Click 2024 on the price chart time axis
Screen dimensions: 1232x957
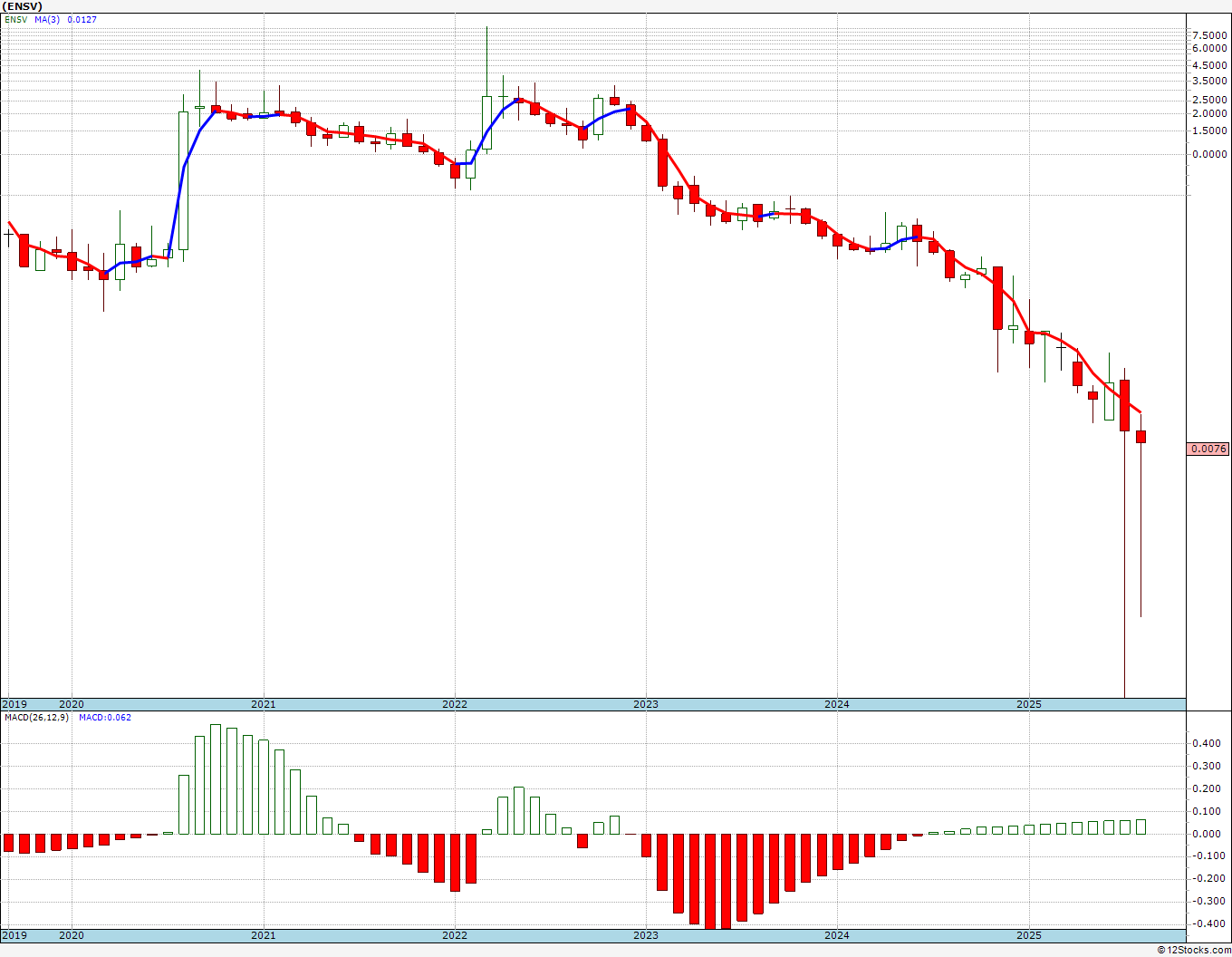pos(837,704)
